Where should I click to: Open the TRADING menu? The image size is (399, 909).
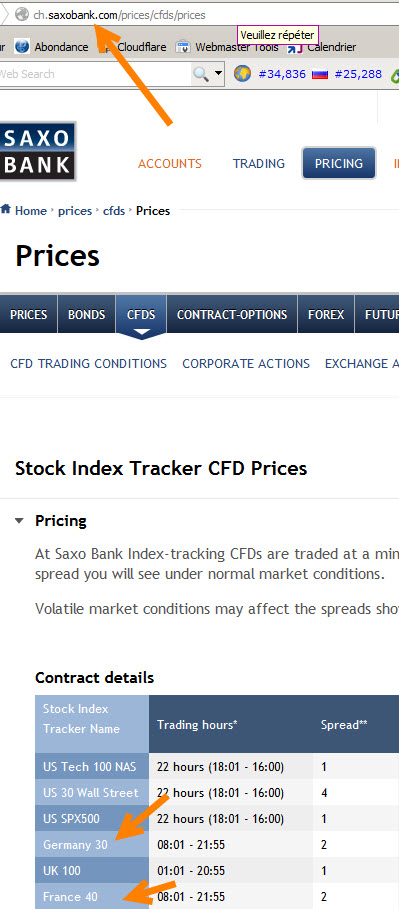[259, 163]
